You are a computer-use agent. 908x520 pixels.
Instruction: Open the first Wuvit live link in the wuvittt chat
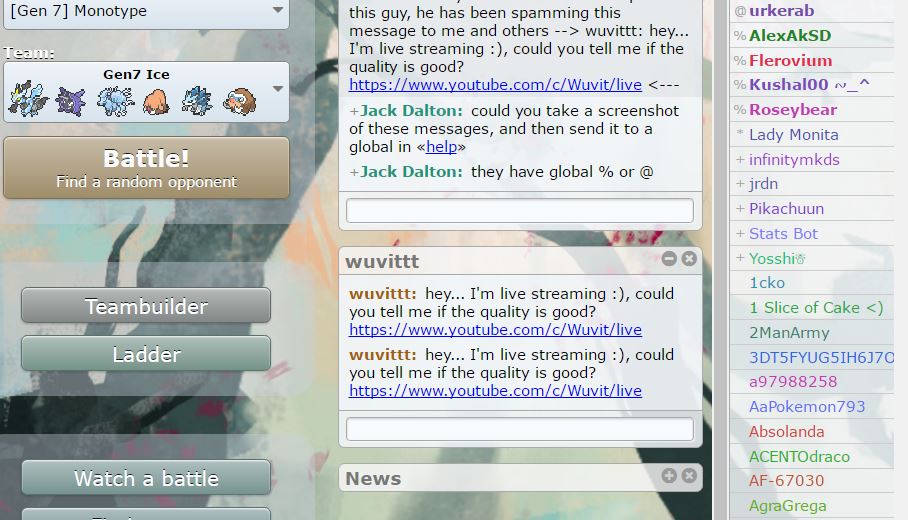(x=495, y=329)
